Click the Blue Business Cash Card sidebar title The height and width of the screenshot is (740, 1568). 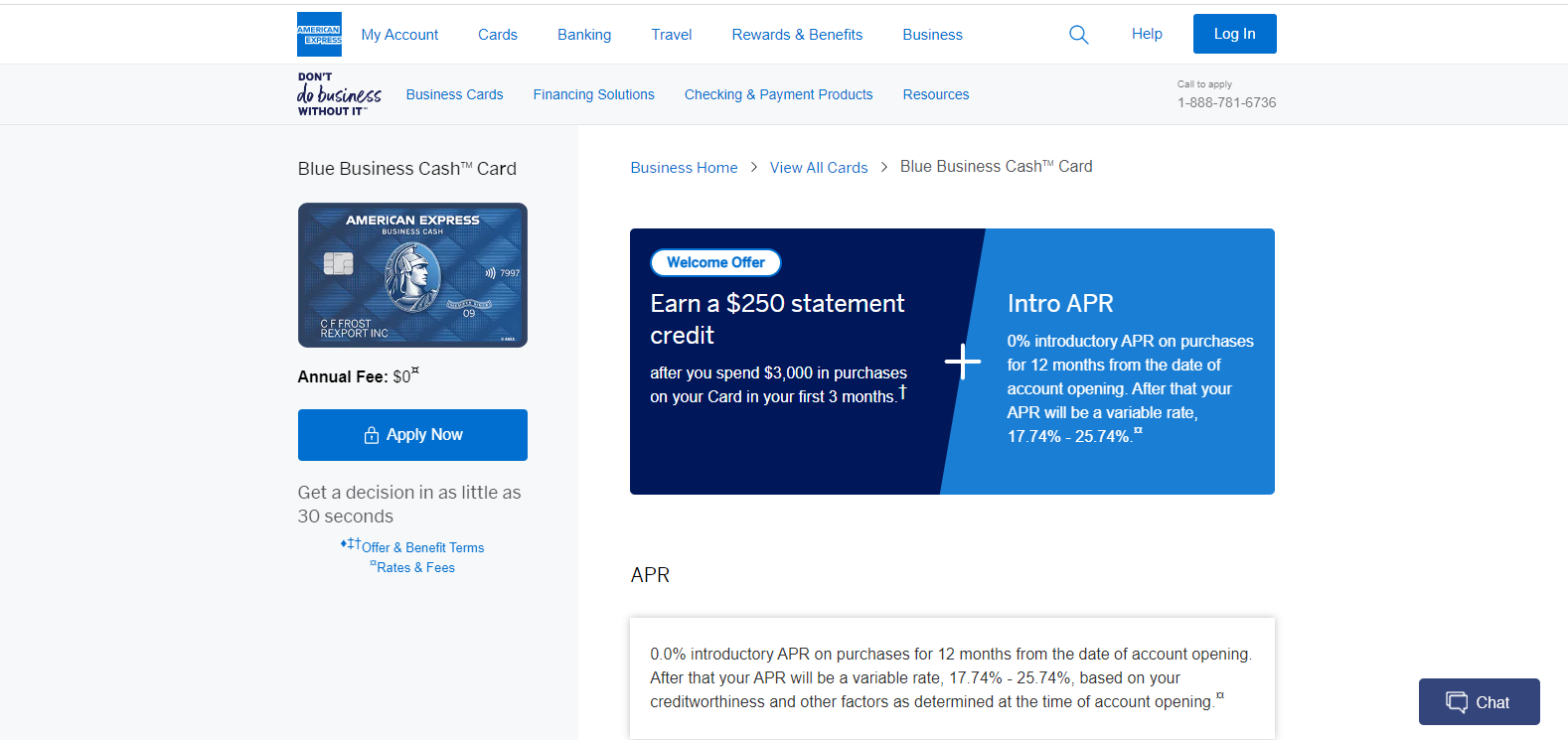point(407,169)
